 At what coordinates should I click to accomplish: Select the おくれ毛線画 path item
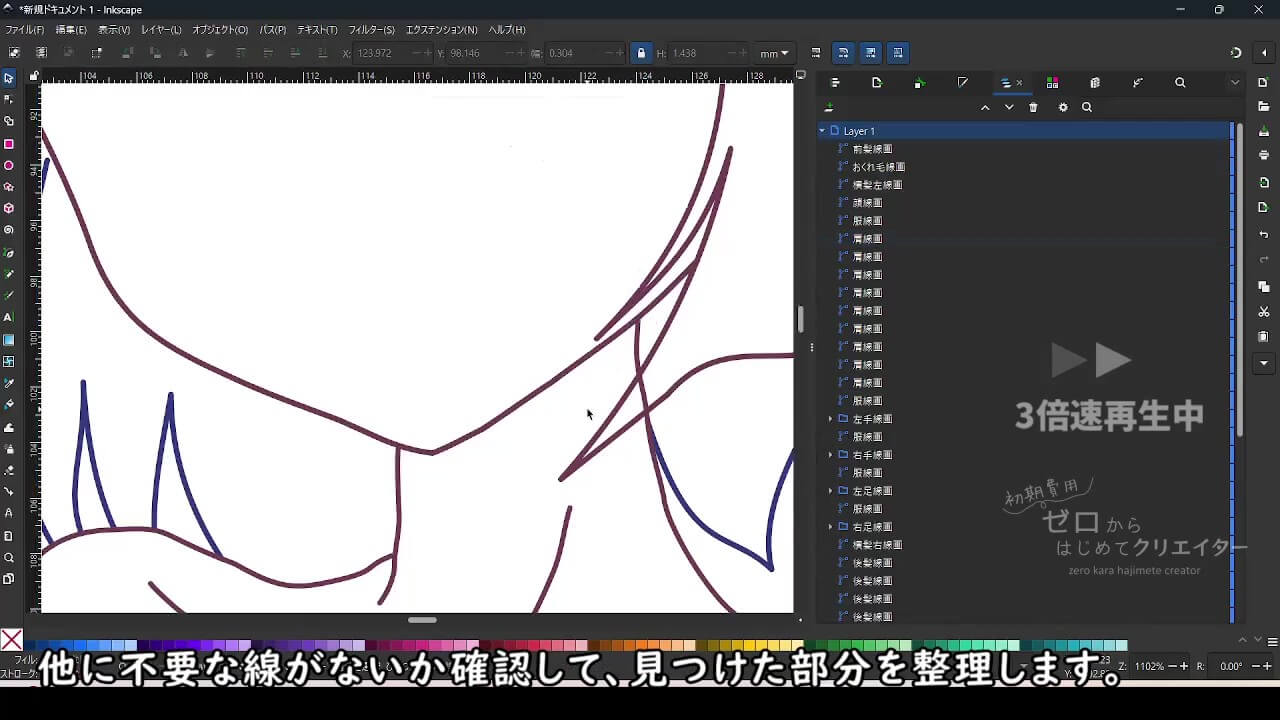pos(878,167)
